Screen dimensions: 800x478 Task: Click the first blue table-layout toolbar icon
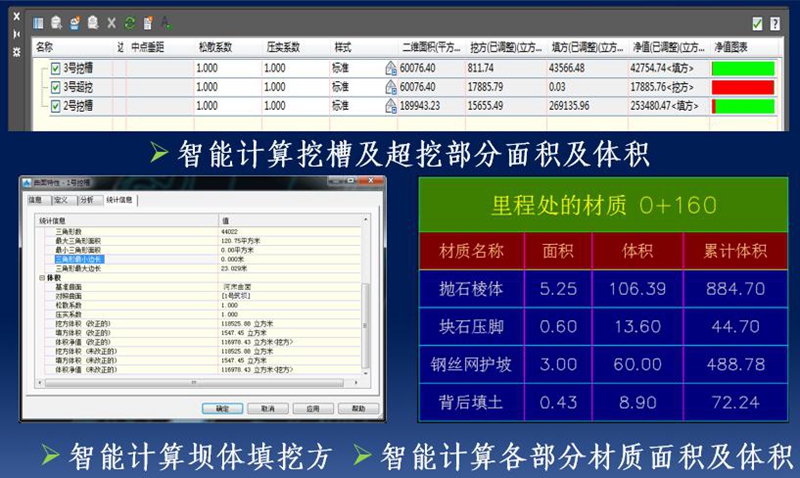38,23
